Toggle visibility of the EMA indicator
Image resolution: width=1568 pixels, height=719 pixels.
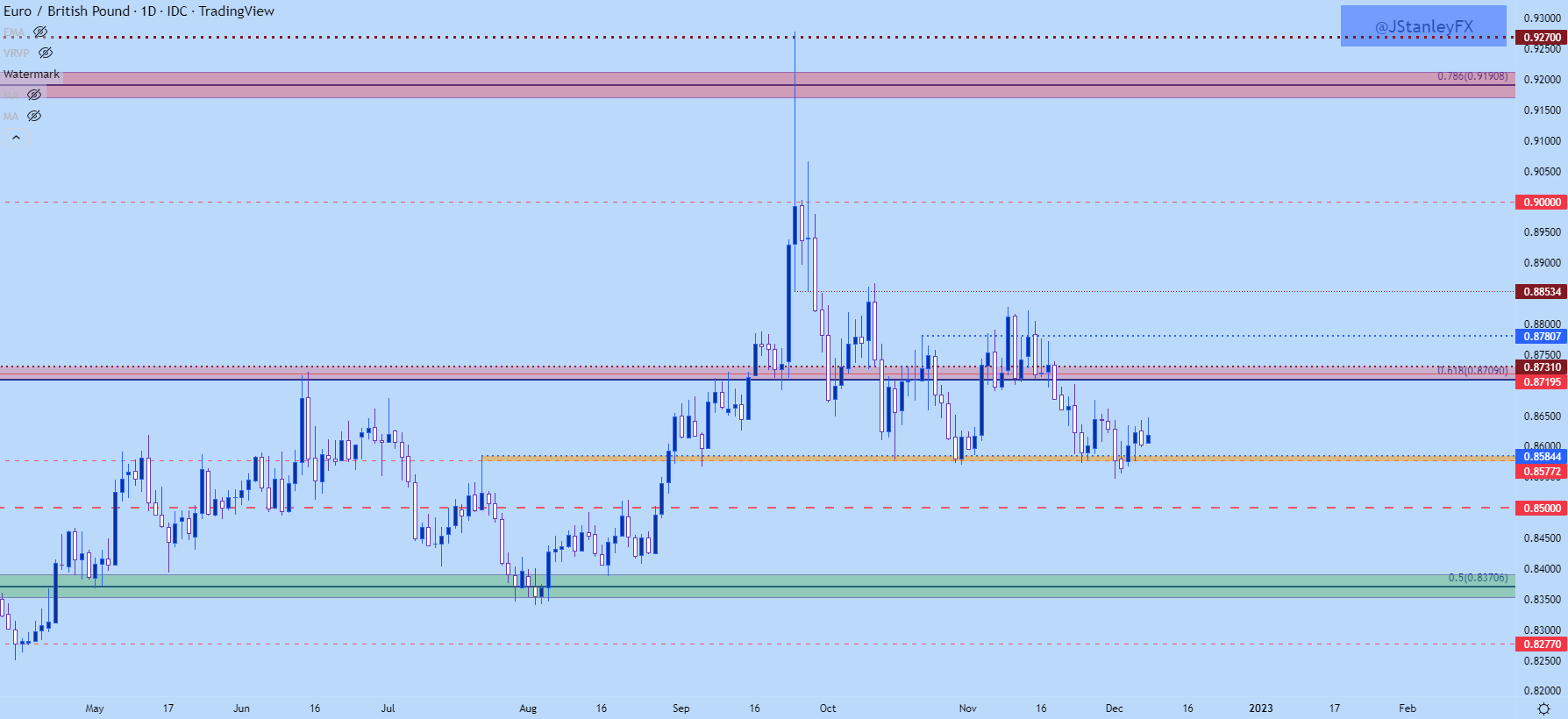[x=40, y=32]
